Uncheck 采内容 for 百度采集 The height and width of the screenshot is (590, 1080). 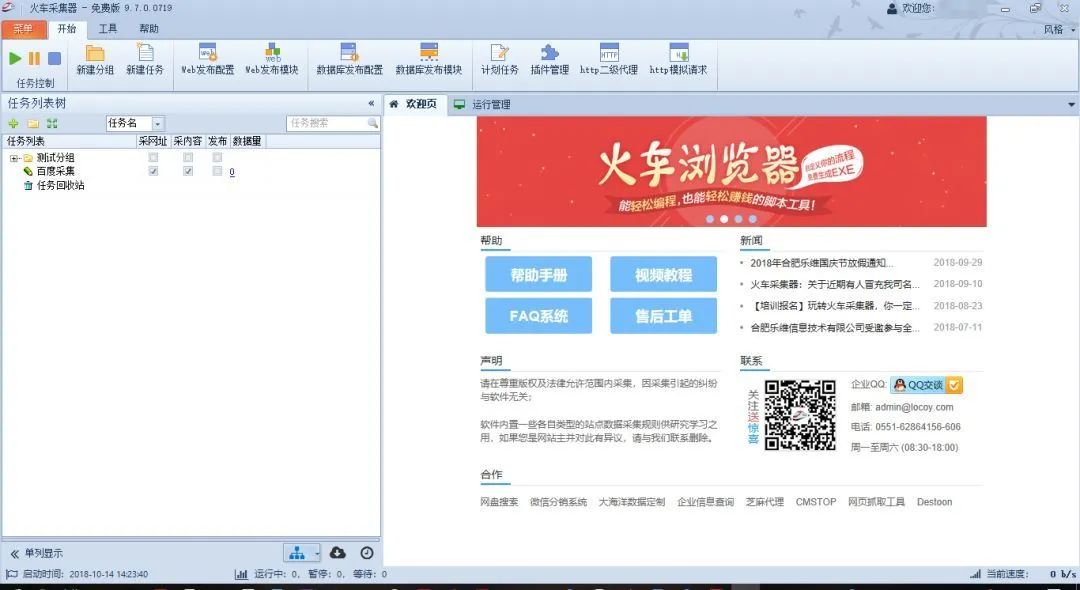[188, 171]
